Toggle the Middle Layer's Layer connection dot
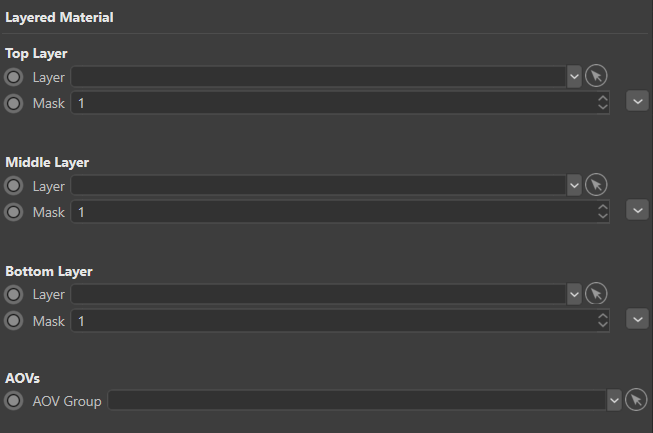653x433 pixels. [14, 185]
